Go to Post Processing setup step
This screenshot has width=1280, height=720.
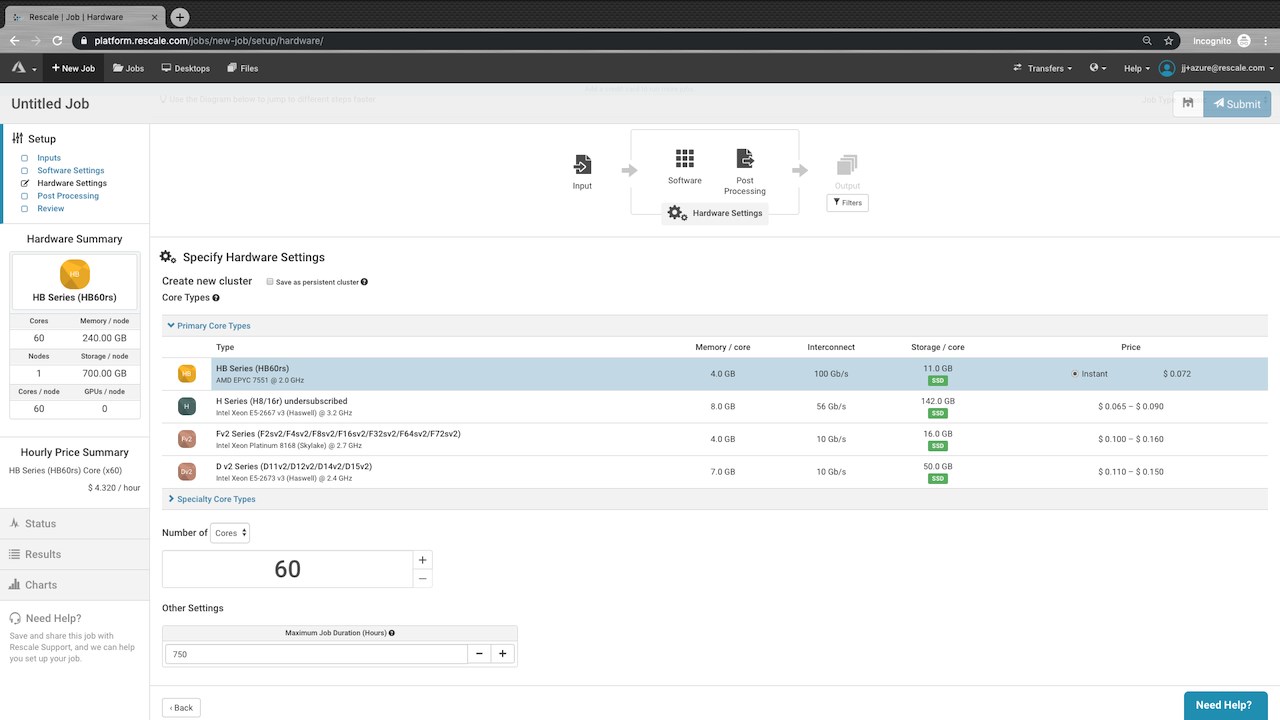(68, 196)
